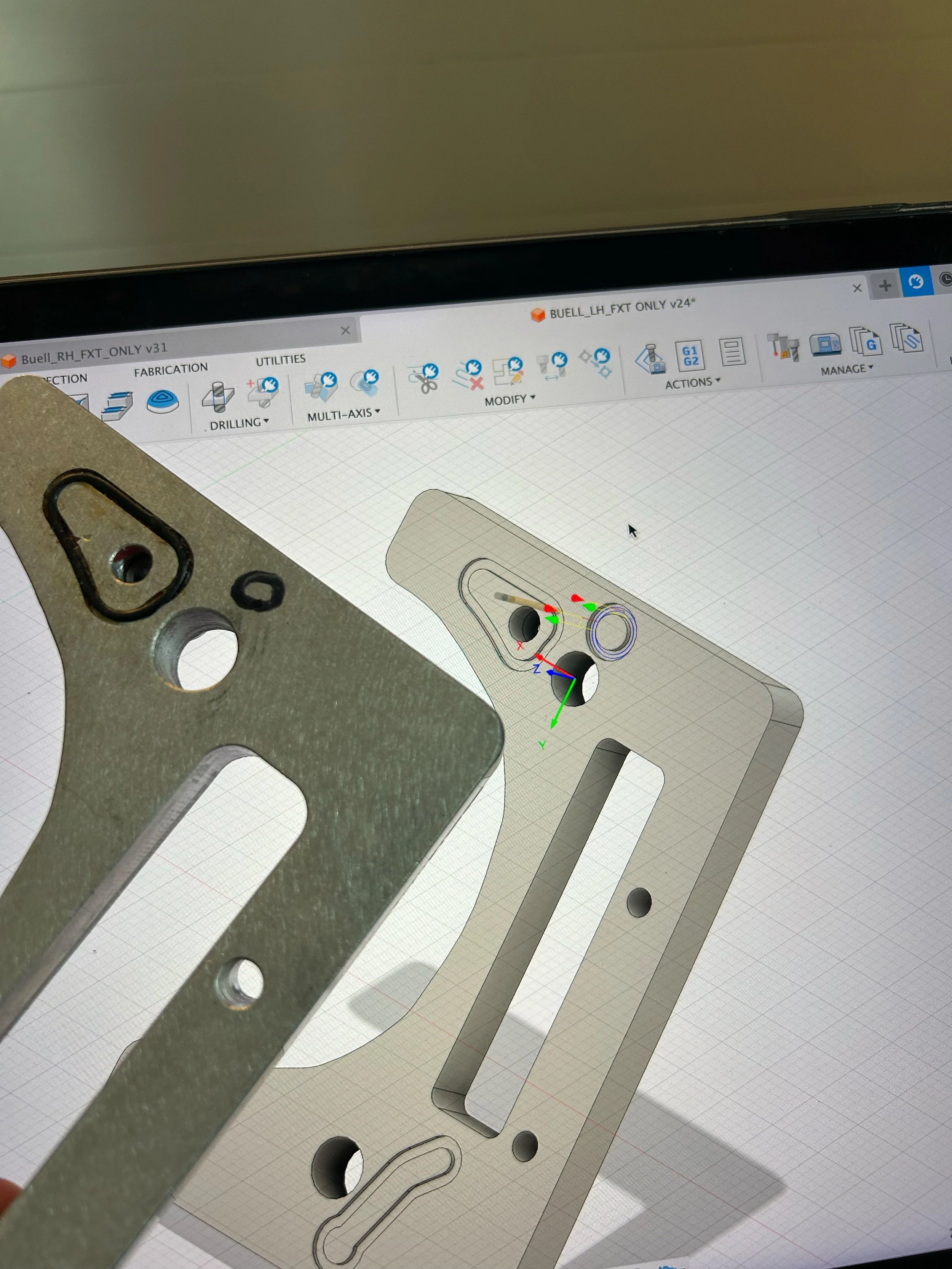
Task: Click the plus button for new design tab
Action: (885, 285)
